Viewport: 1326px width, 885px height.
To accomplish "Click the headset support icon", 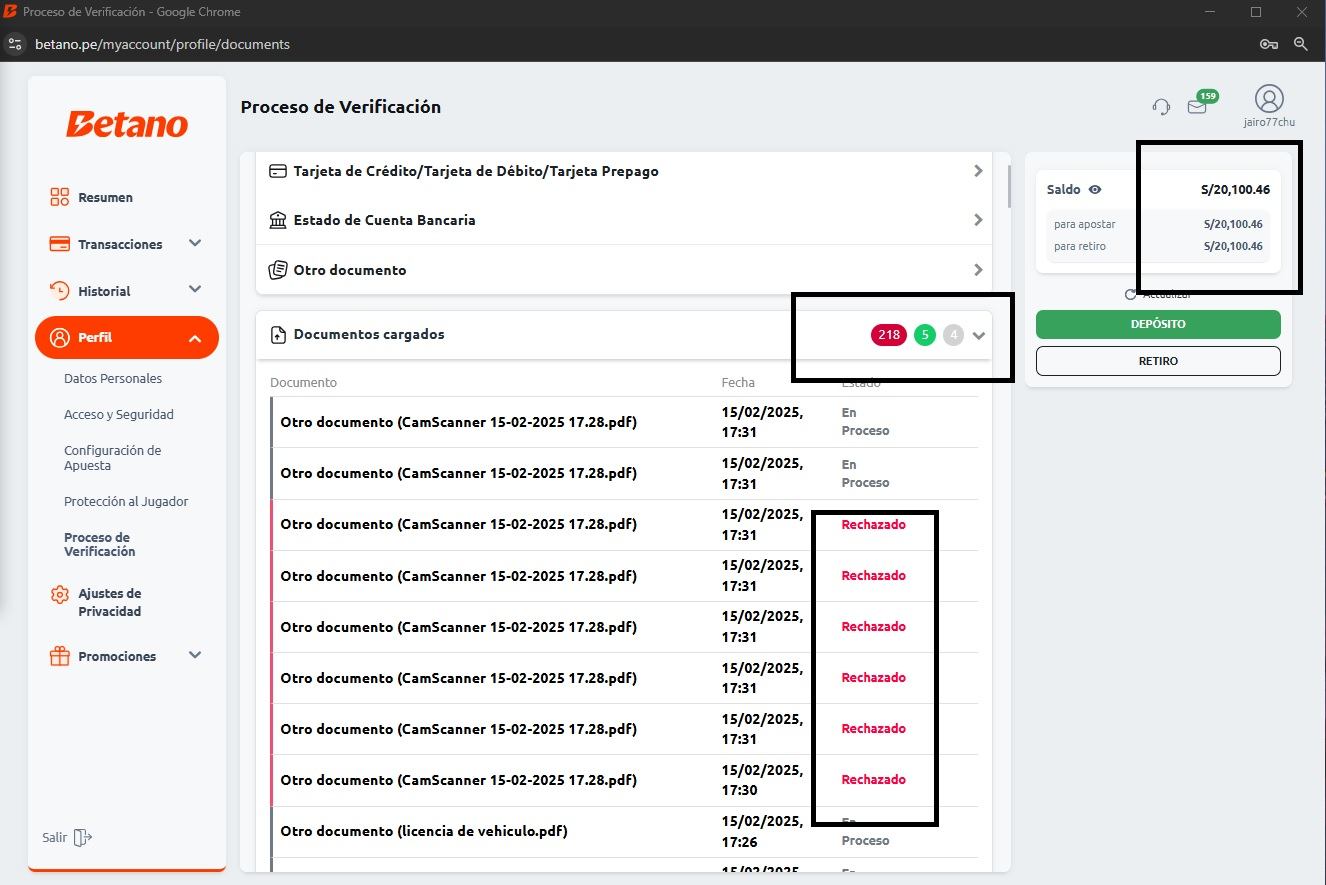I will (x=1161, y=106).
